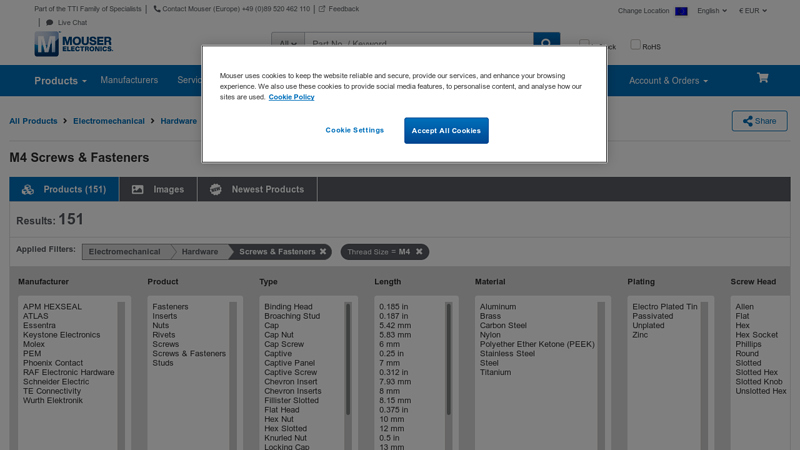Image resolution: width=800 pixels, height=450 pixels.
Task: Toggle the RoHS checkbox
Action: pyautogui.click(x=635, y=44)
